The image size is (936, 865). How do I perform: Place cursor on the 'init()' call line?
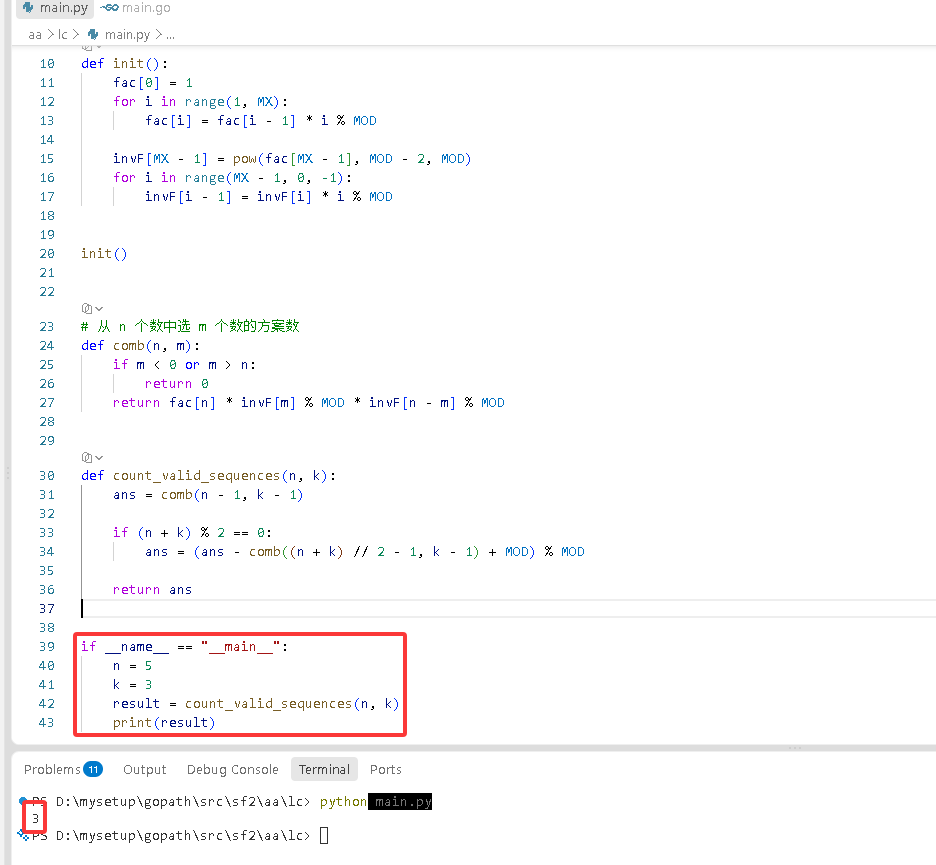point(104,254)
